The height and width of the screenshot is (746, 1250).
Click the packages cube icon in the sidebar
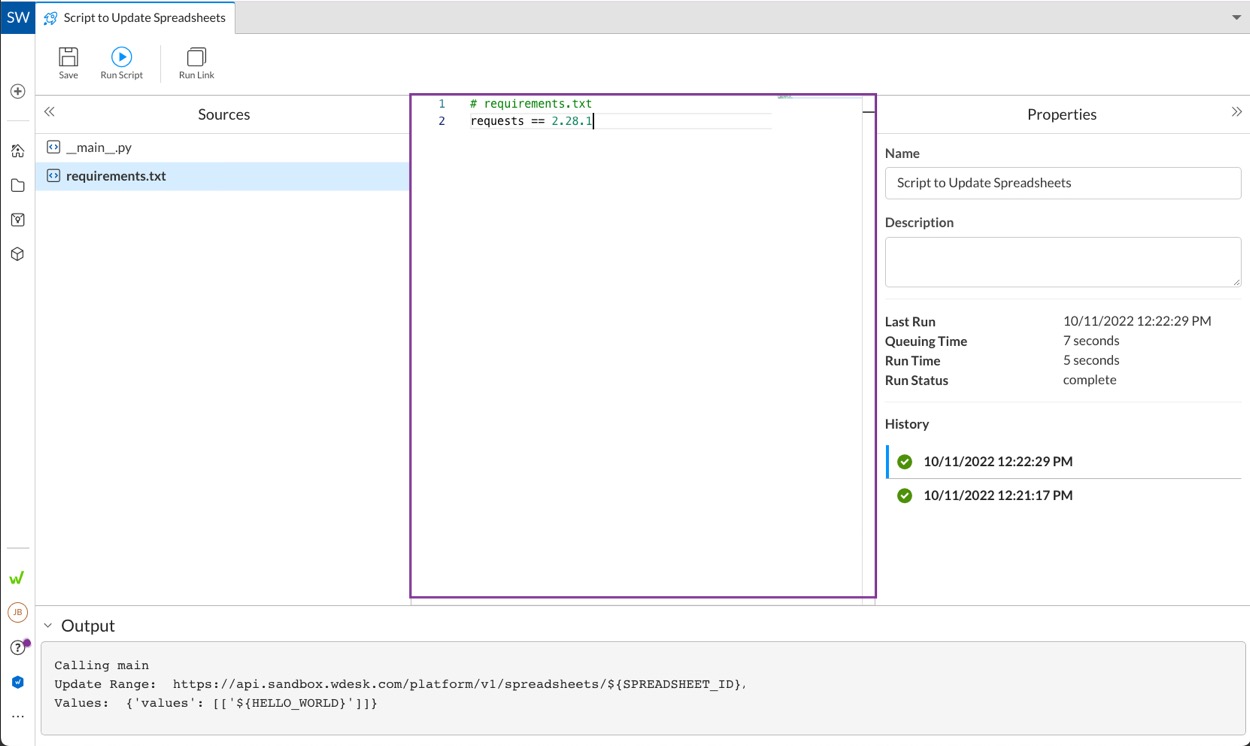coord(17,254)
